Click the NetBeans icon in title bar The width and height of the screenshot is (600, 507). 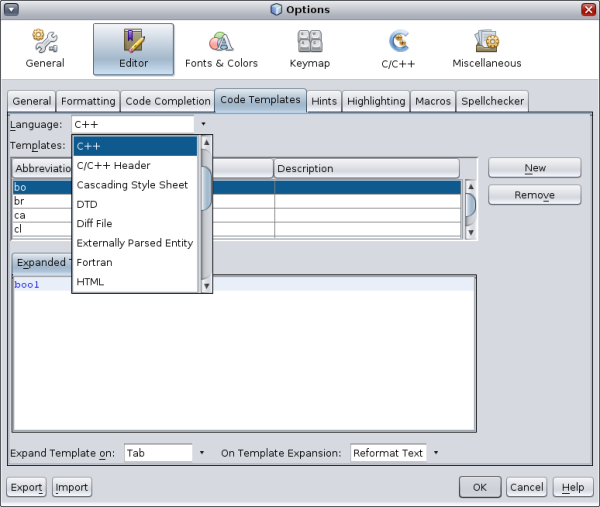click(x=276, y=10)
